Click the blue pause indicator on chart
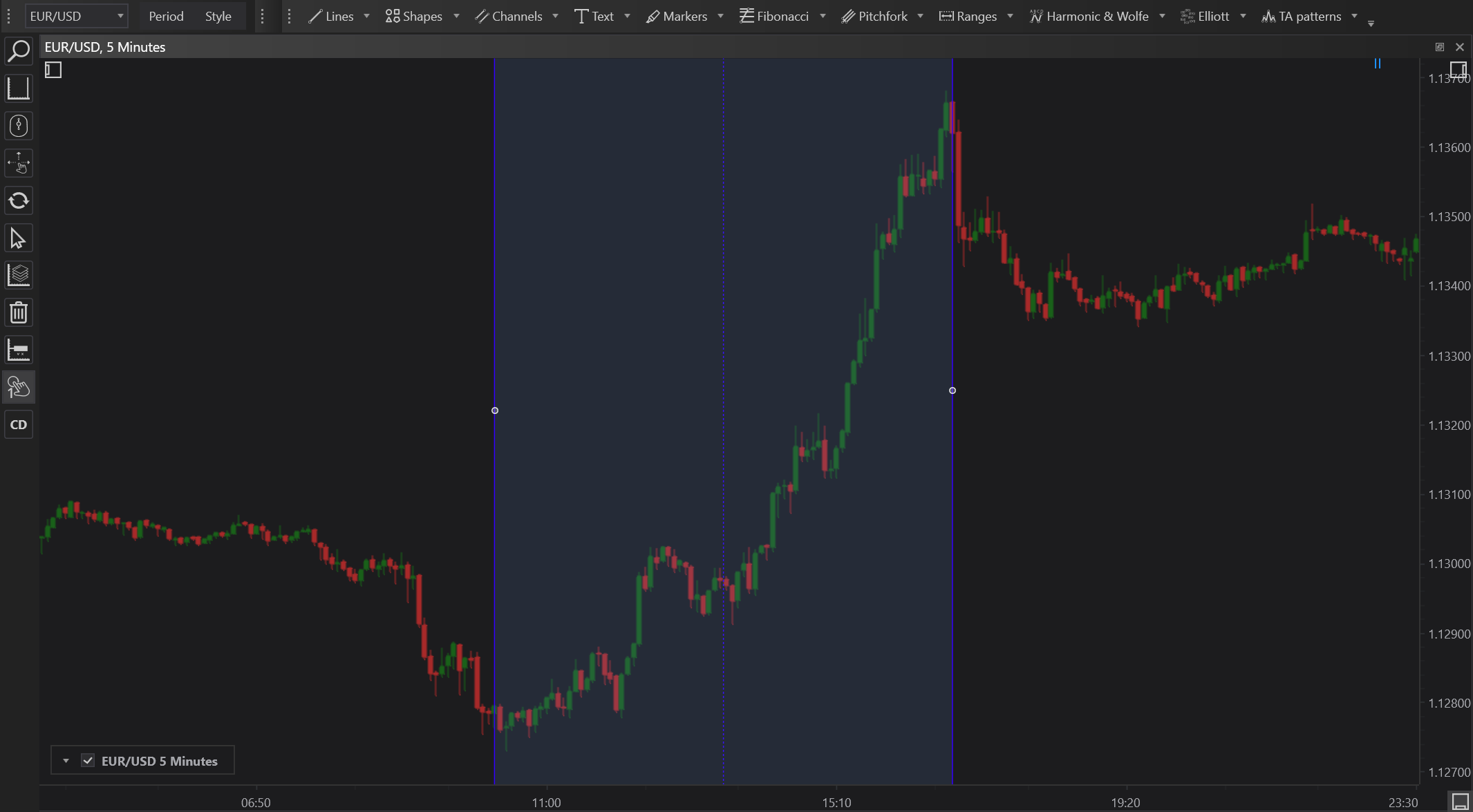This screenshot has height=812, width=1473. [1377, 64]
